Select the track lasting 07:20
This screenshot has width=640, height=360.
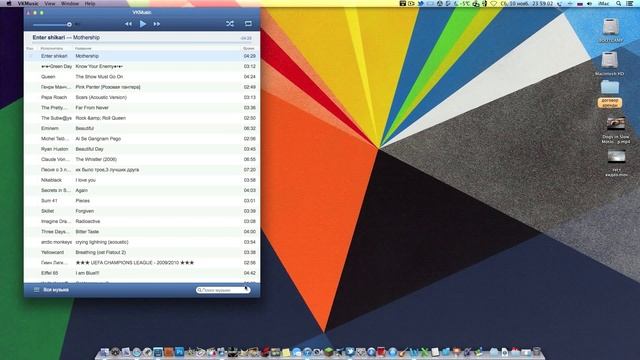pyautogui.click(x=142, y=169)
